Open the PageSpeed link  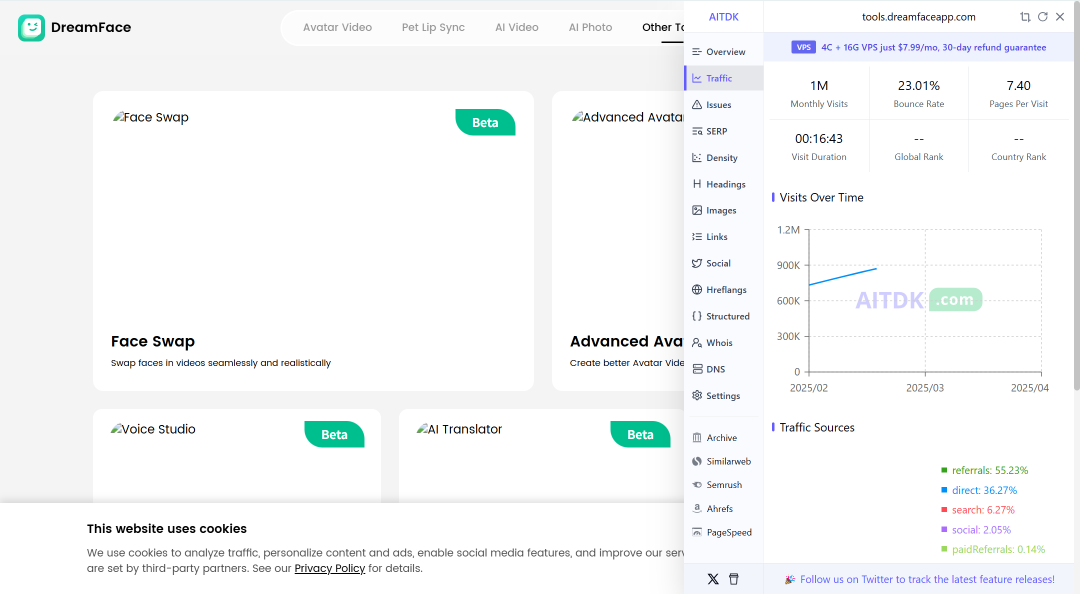pos(724,532)
